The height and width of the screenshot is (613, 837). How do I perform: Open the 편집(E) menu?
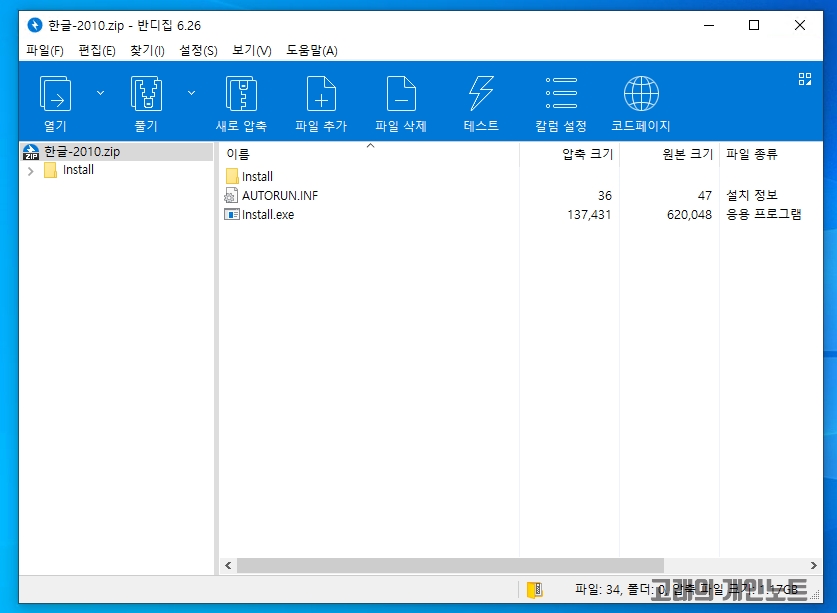97,51
